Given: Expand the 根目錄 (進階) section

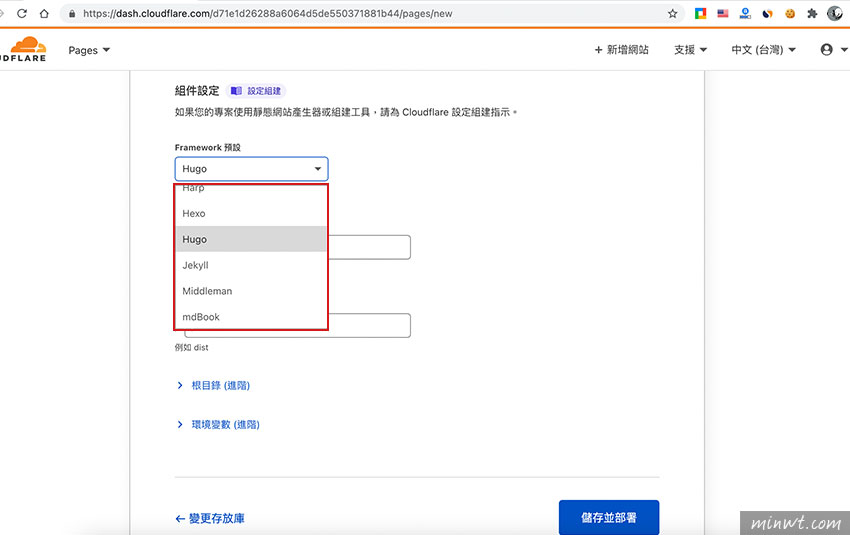Looking at the screenshot, I should [x=213, y=385].
